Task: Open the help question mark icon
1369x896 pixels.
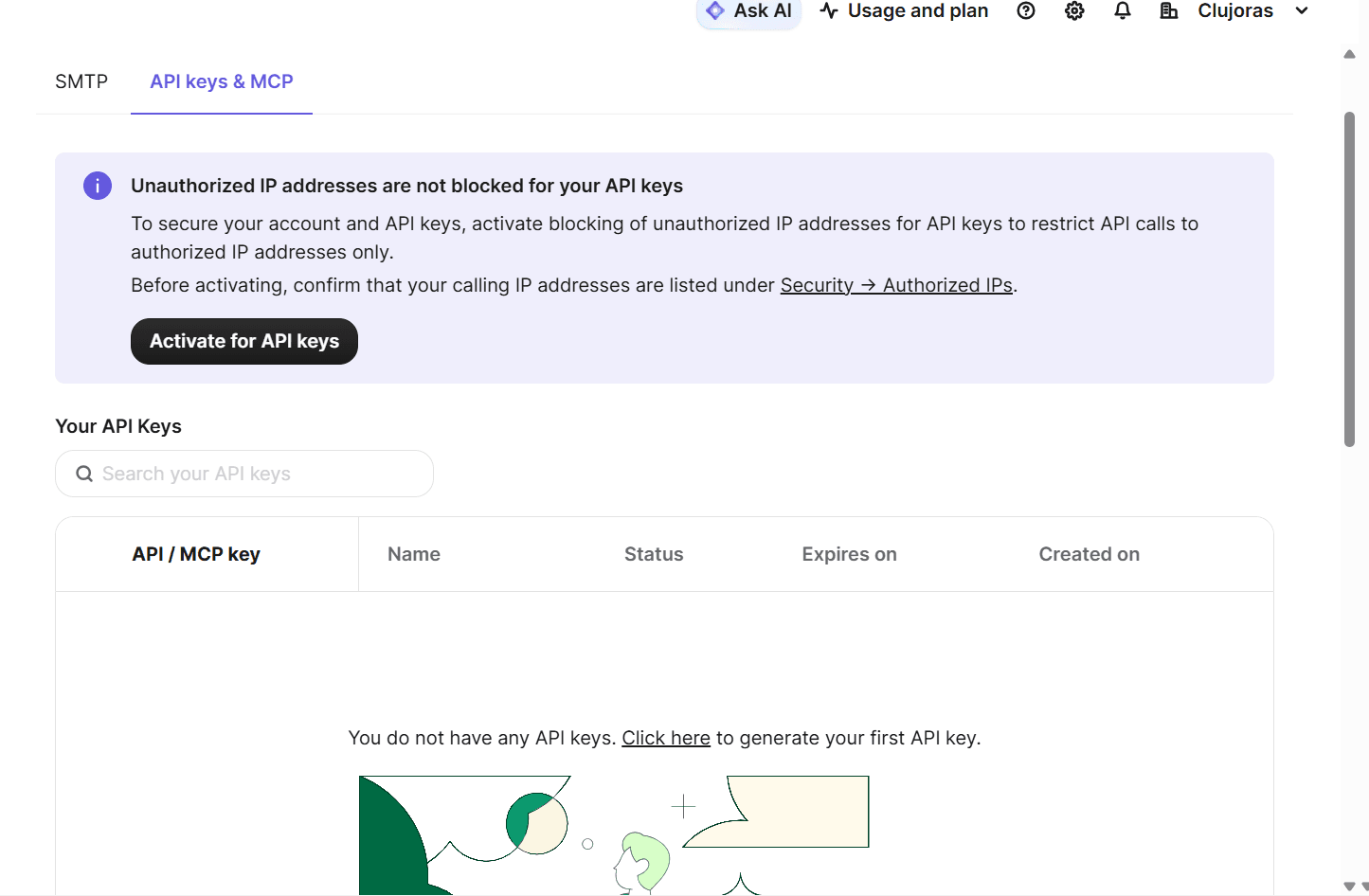Action: (1026, 10)
